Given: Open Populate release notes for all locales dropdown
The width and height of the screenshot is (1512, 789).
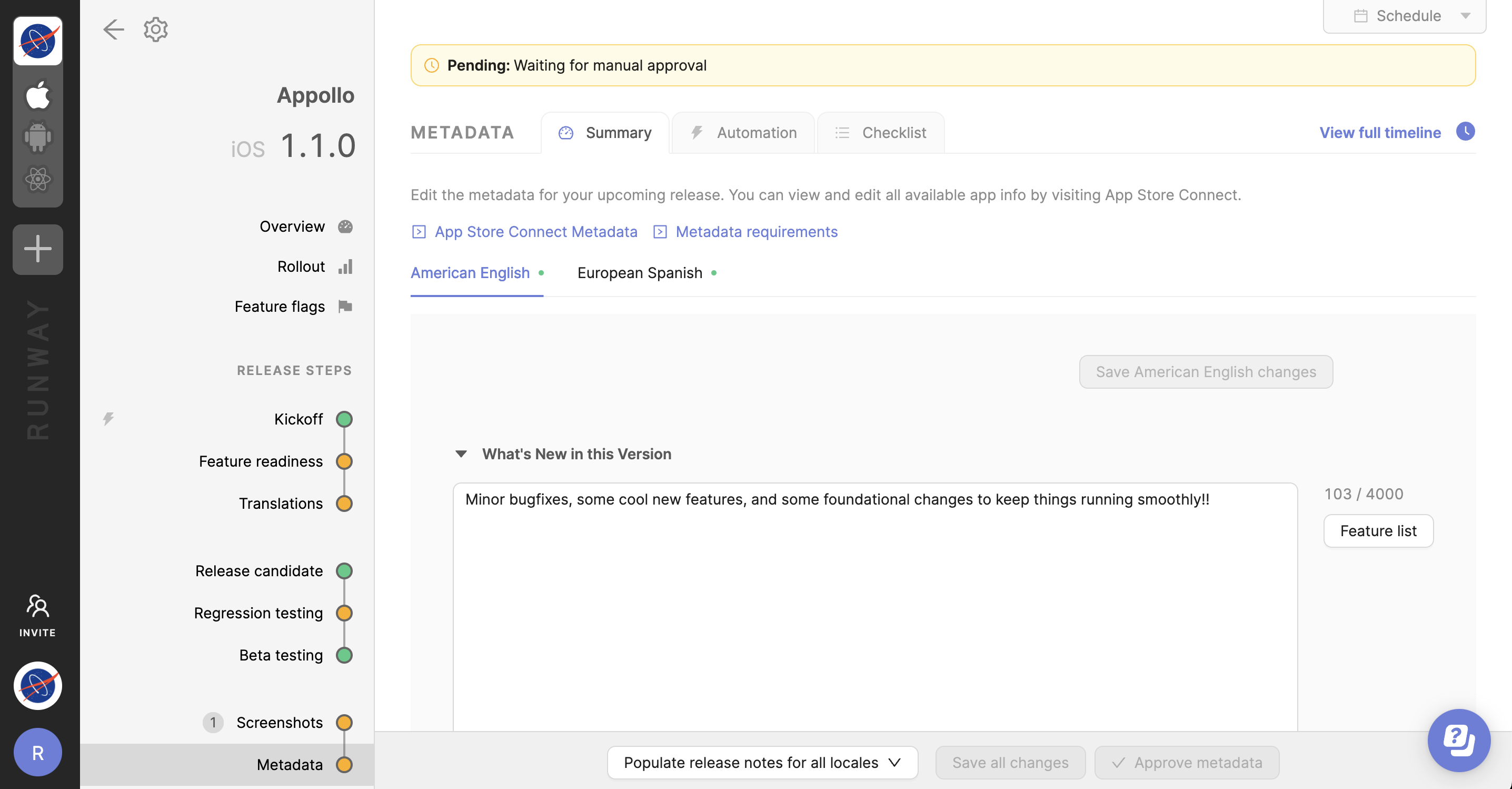Looking at the screenshot, I should point(762,763).
